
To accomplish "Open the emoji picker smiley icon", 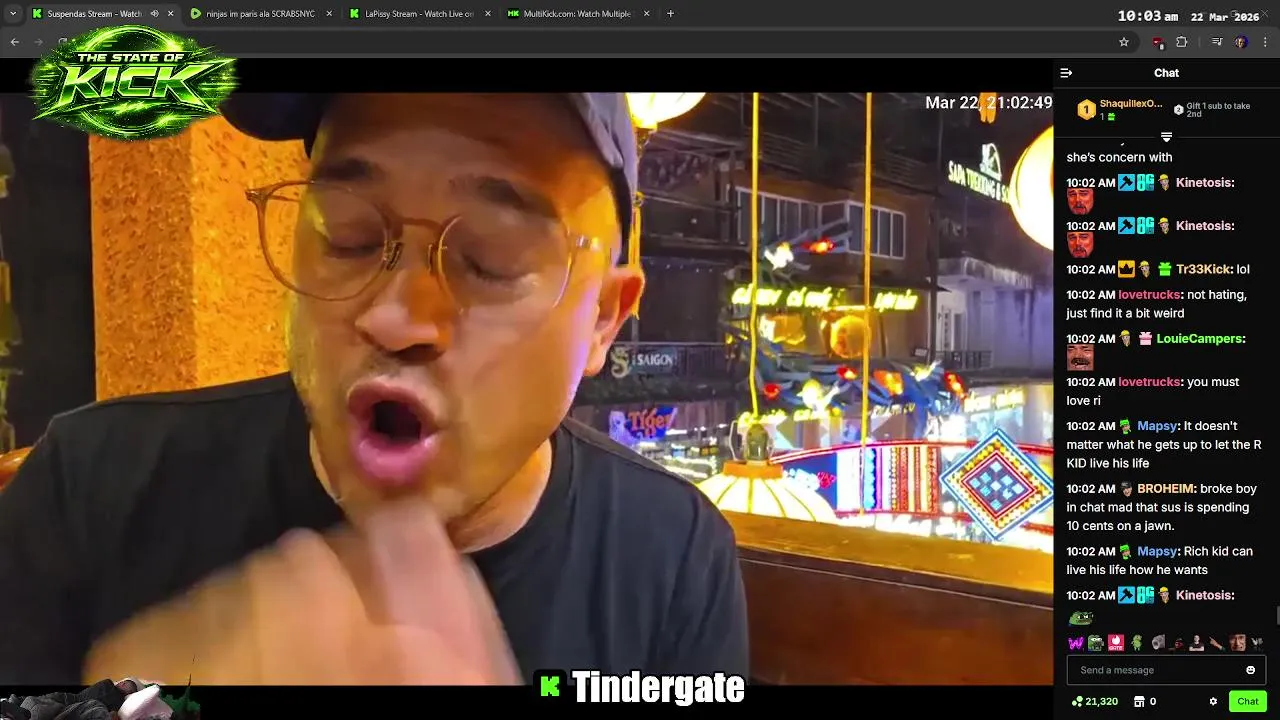I will click(1250, 670).
